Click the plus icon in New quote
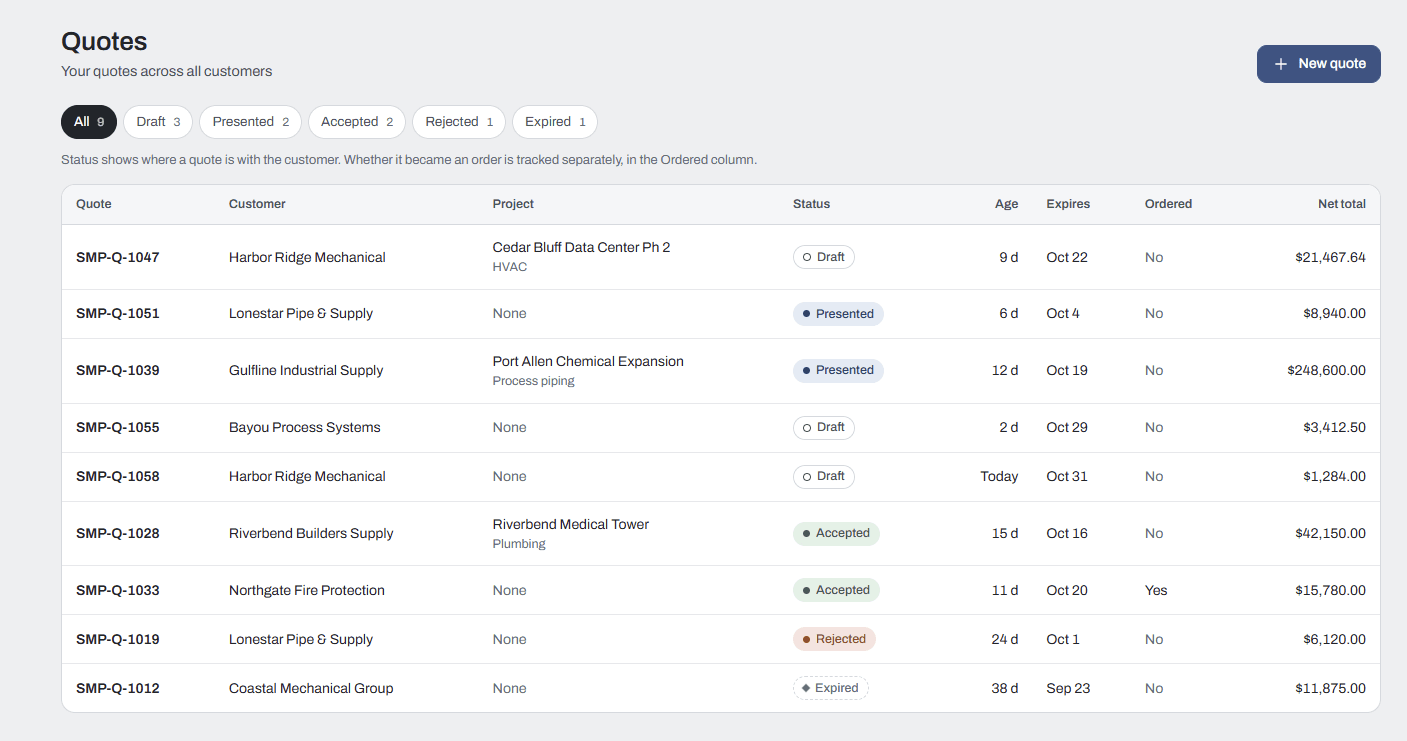1407x741 pixels. (x=1280, y=64)
